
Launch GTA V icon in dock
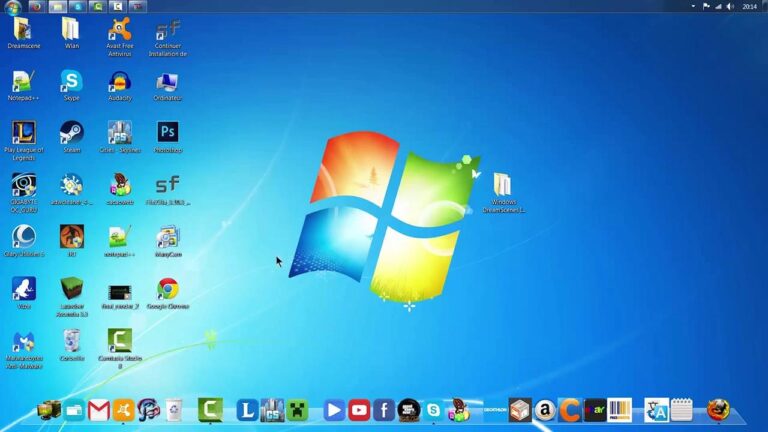(409, 410)
